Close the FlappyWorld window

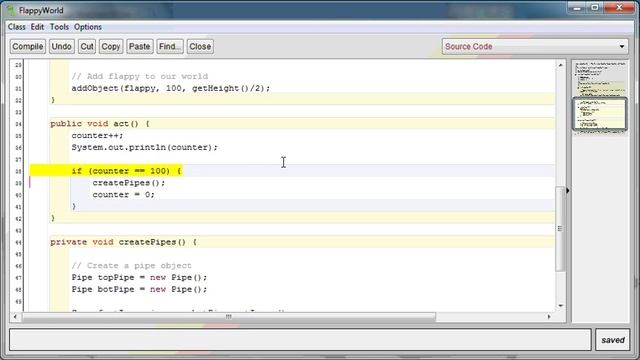619,8
